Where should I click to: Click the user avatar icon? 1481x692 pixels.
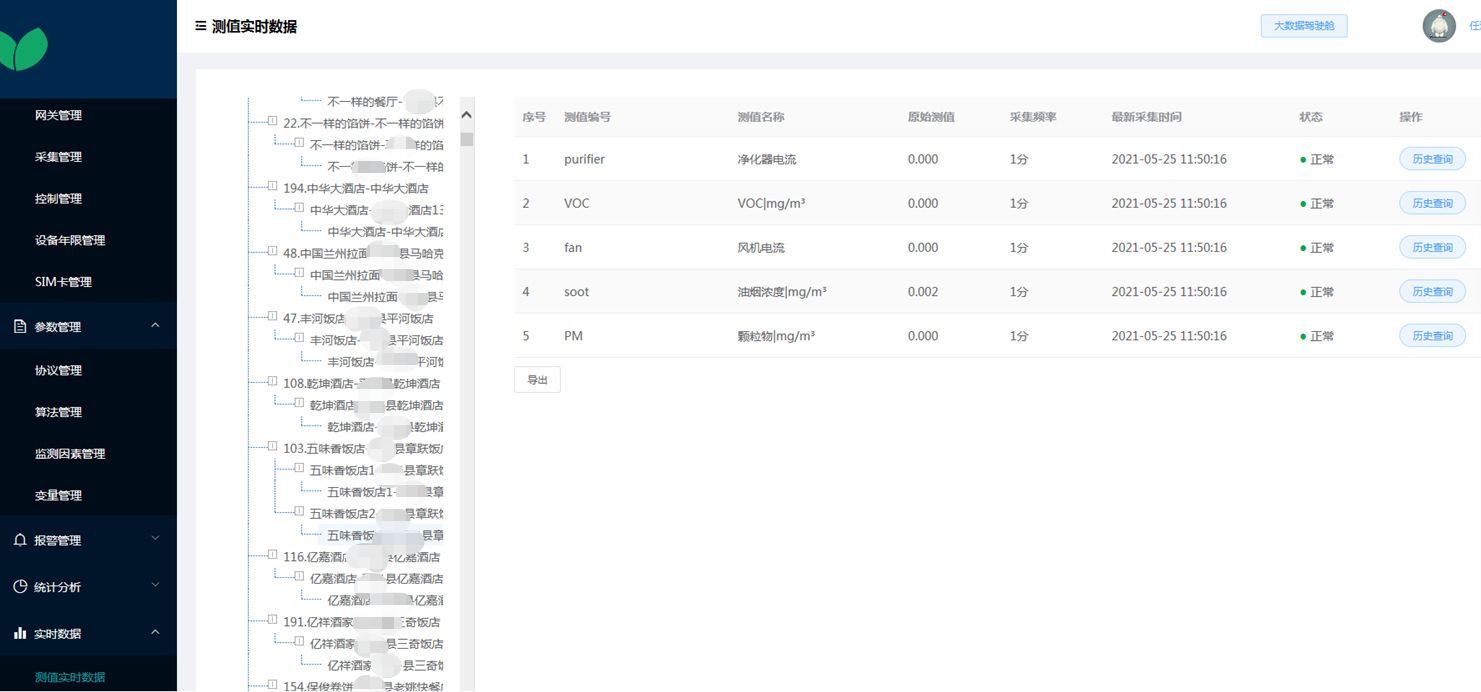pyautogui.click(x=1438, y=27)
